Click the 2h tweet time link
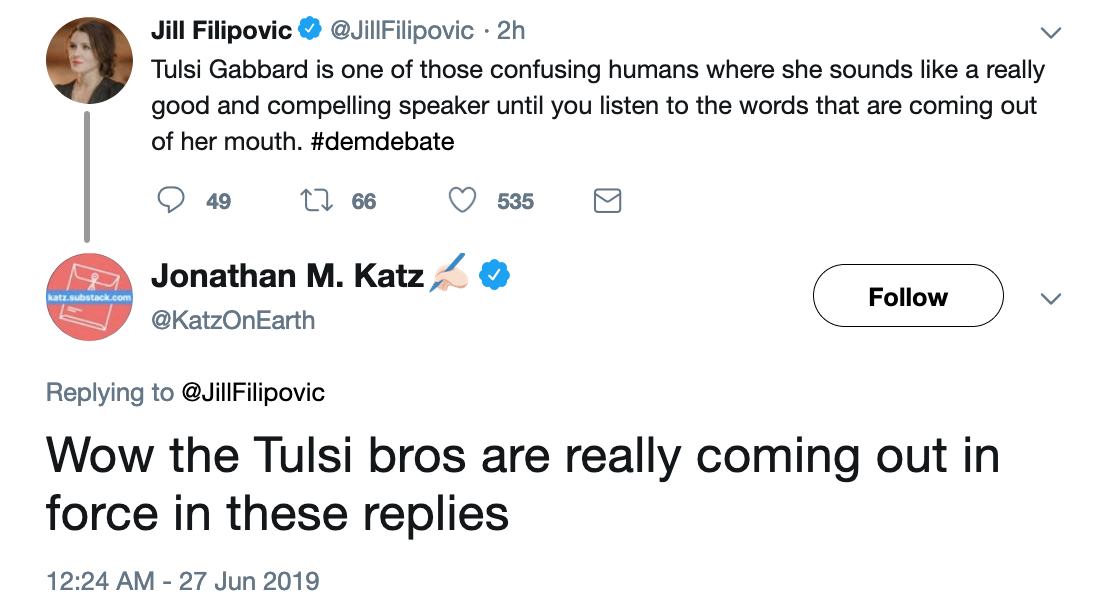1114x616 pixels. tap(511, 31)
